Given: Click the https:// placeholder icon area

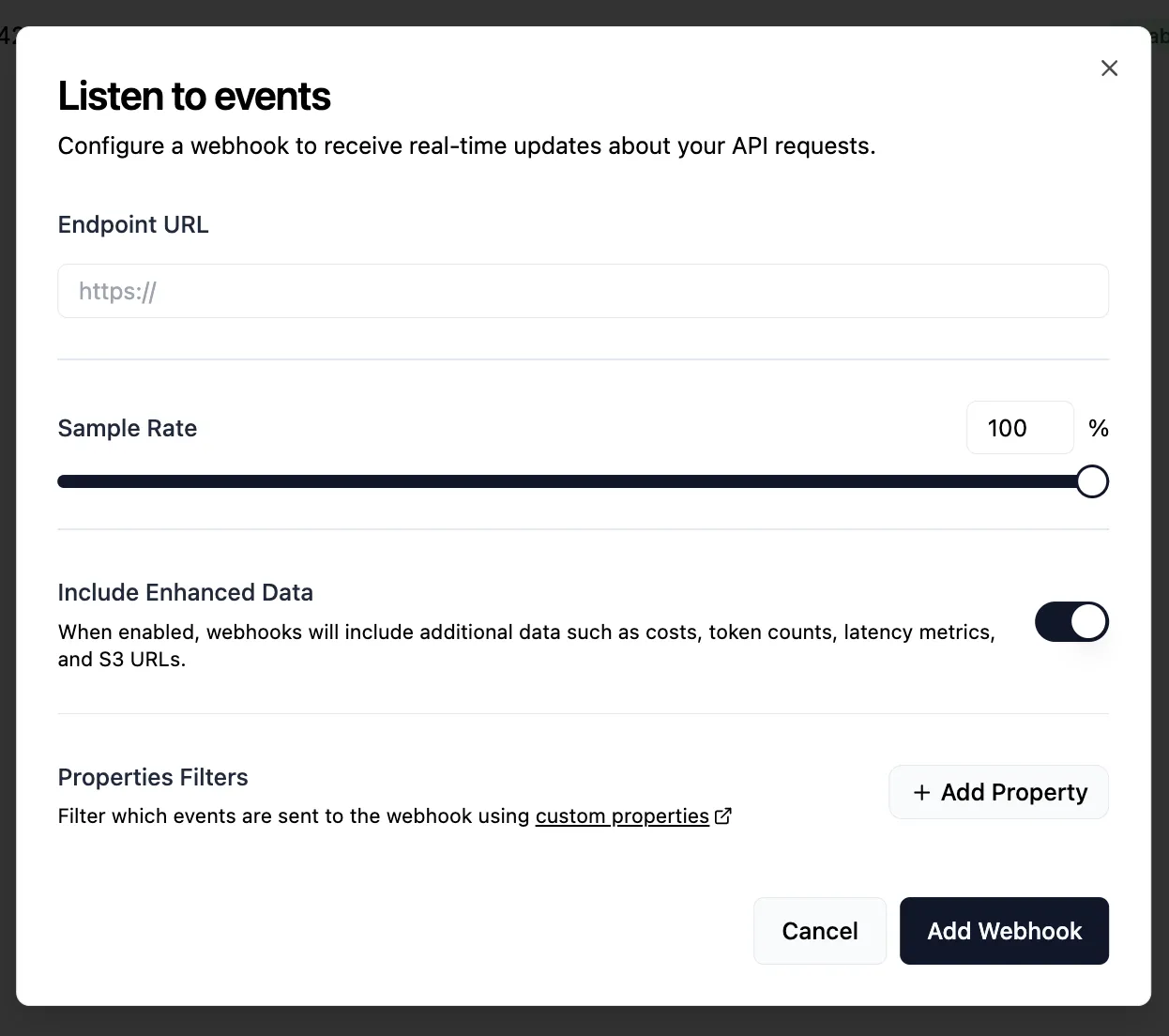Looking at the screenshot, I should (x=116, y=291).
